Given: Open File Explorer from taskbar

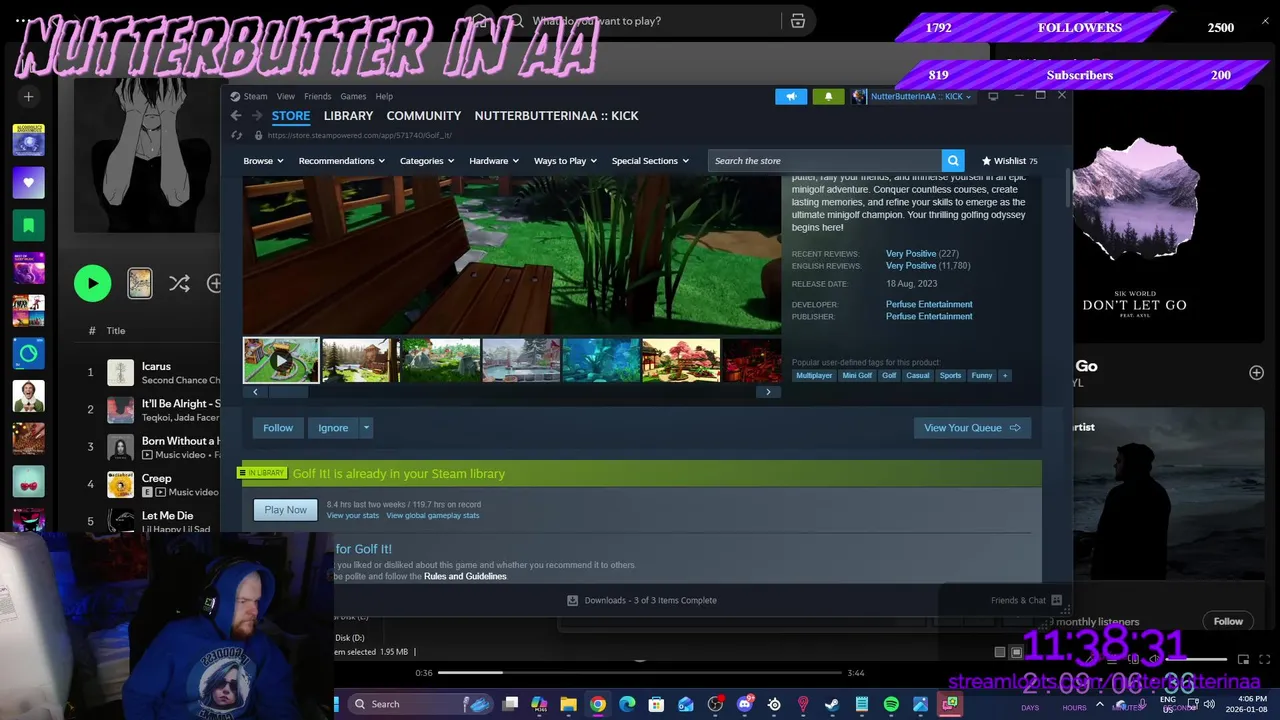Looking at the screenshot, I should (x=568, y=704).
